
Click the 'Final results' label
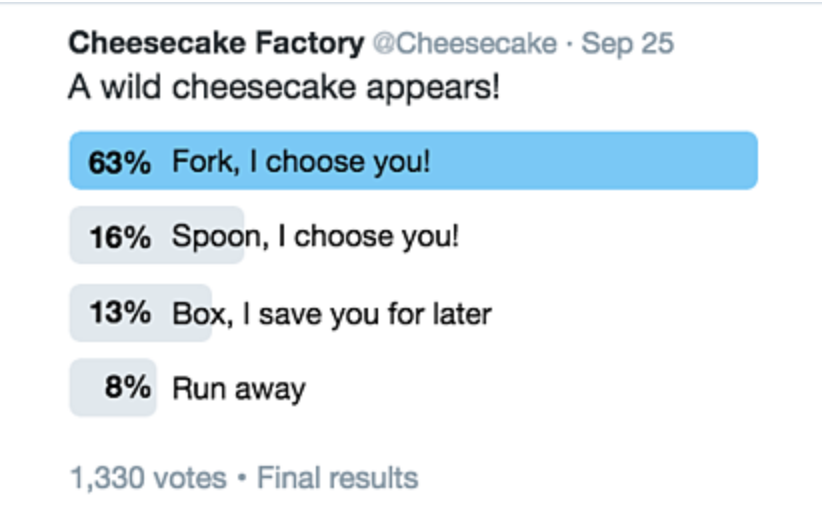[337, 478]
